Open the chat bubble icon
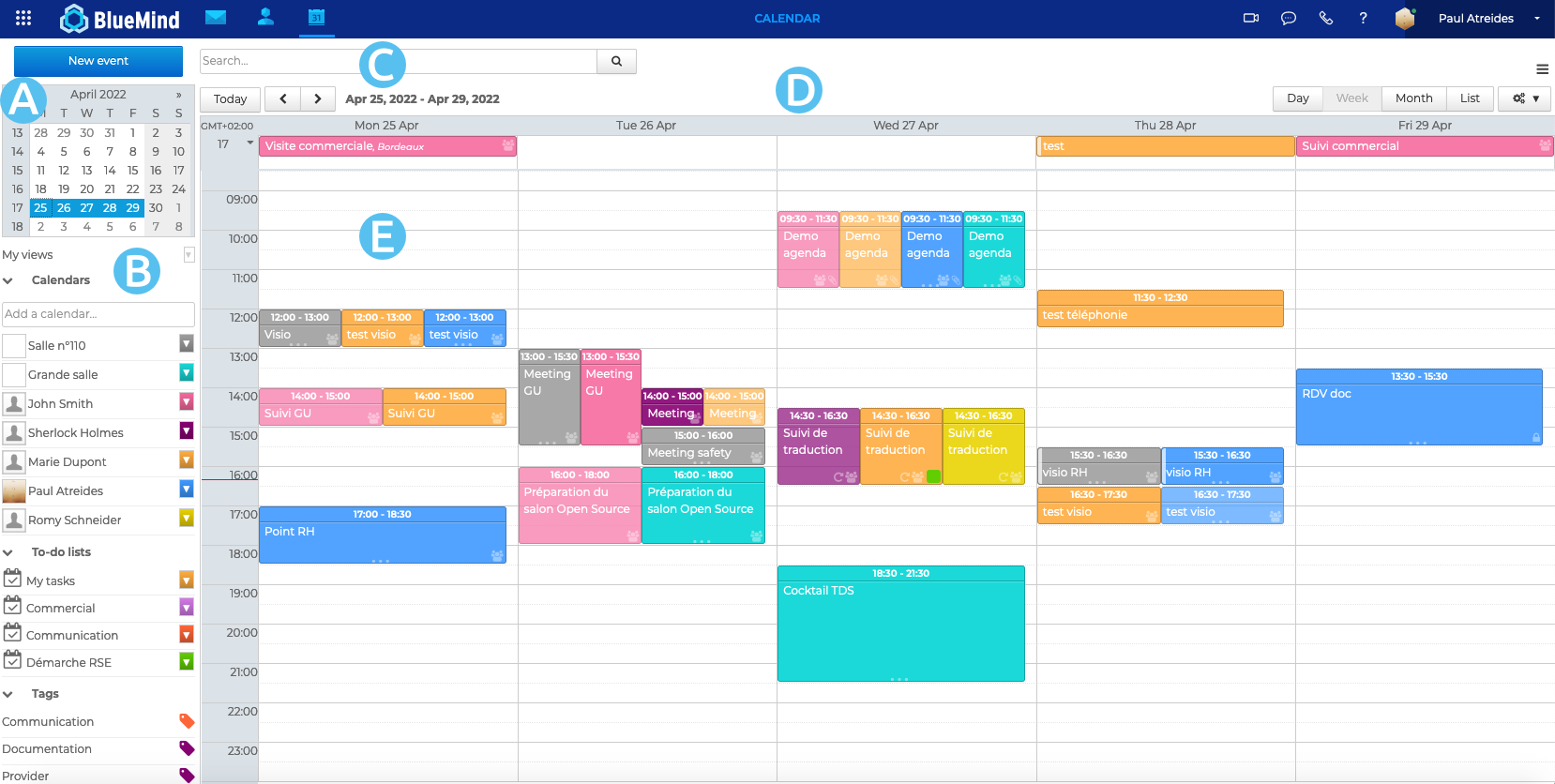Screen dimensions: 1555x784 point(1288,18)
